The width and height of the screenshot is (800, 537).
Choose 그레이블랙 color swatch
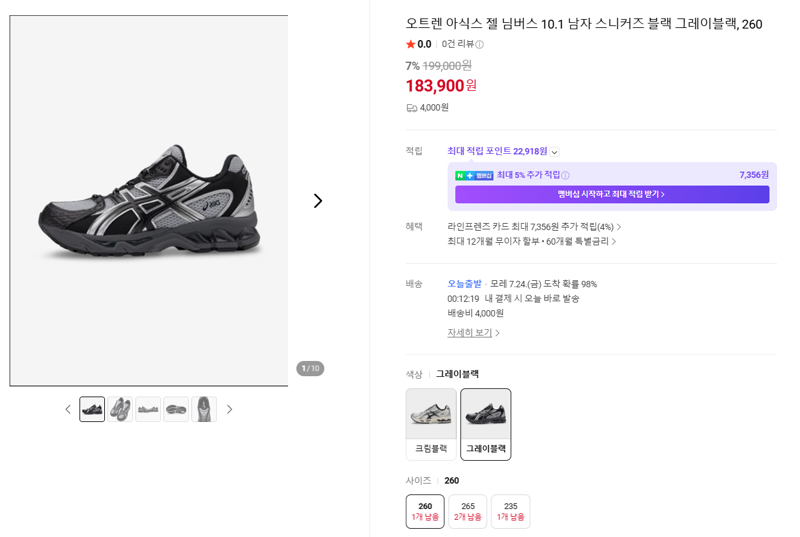coord(486,424)
